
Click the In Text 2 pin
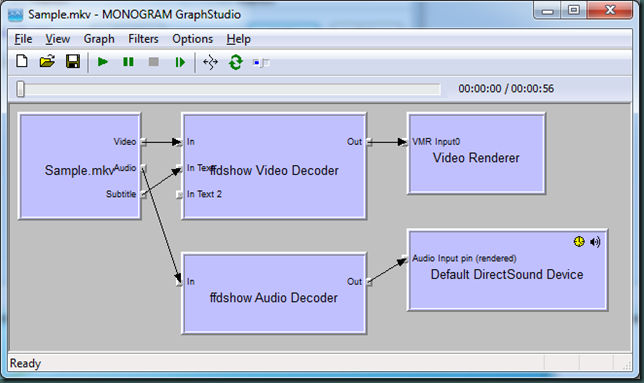(179, 194)
